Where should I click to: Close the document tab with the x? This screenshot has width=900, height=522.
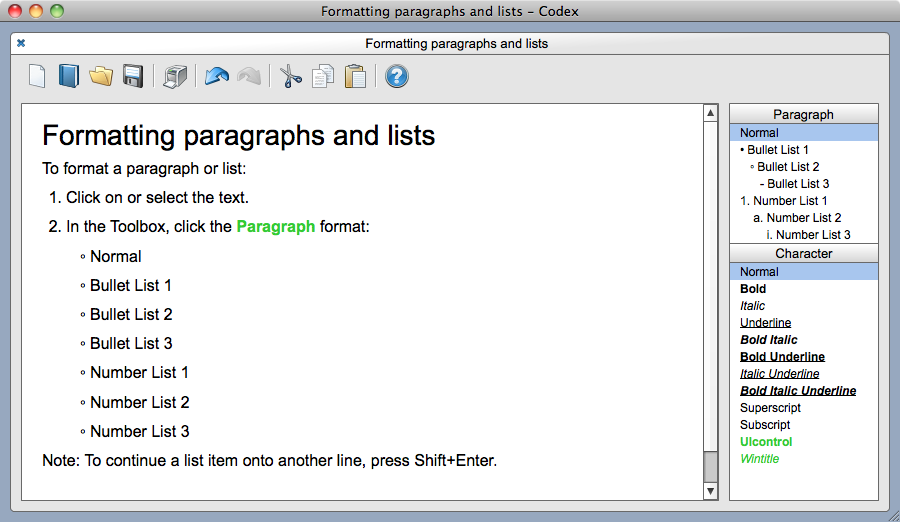pyautogui.click(x=21, y=43)
